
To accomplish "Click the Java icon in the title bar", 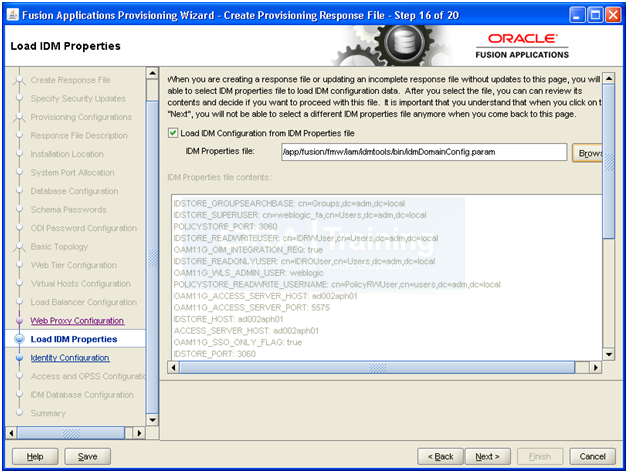I will click(12, 15).
